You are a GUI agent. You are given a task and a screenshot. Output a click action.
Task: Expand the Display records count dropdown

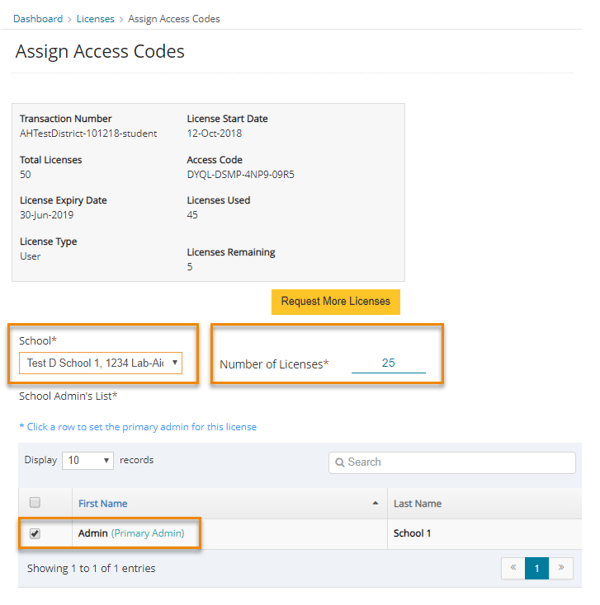coord(88,461)
